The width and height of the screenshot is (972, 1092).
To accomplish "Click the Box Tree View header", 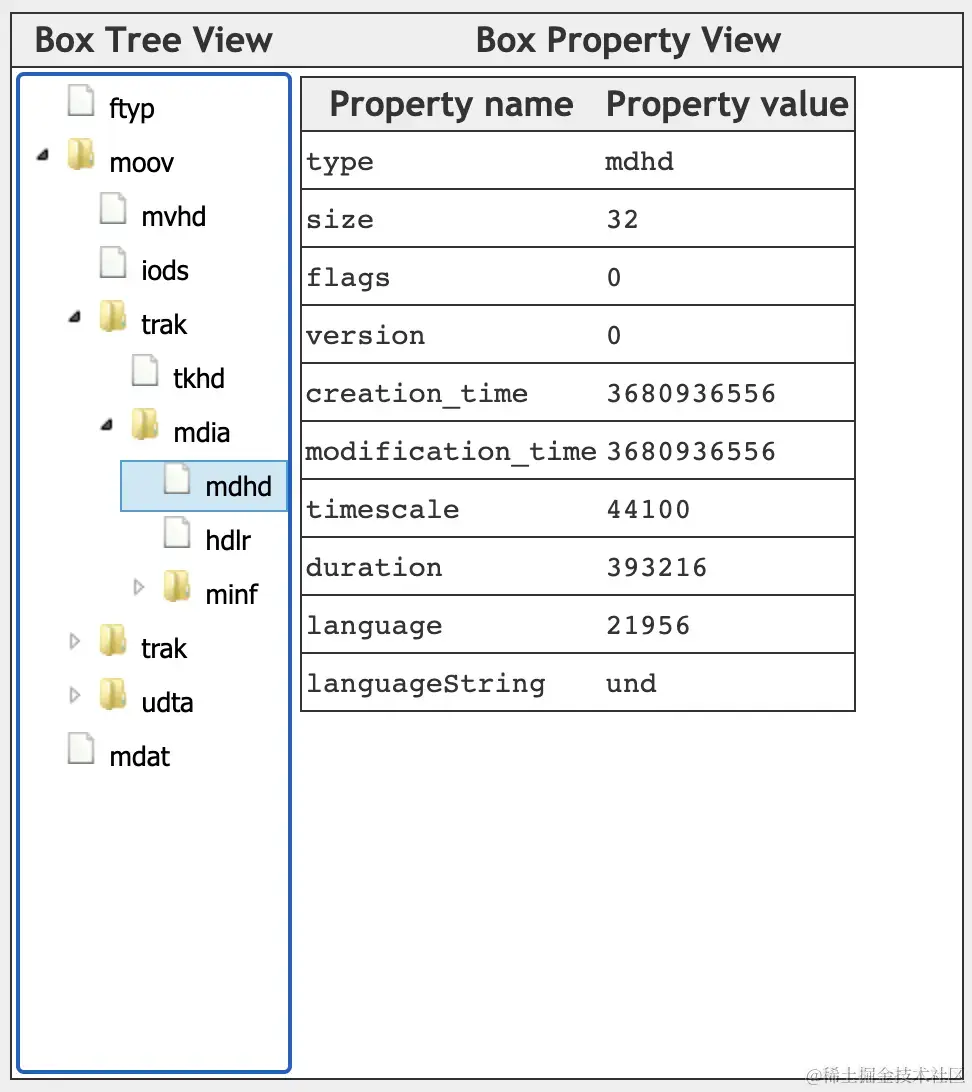I will click(x=153, y=40).
